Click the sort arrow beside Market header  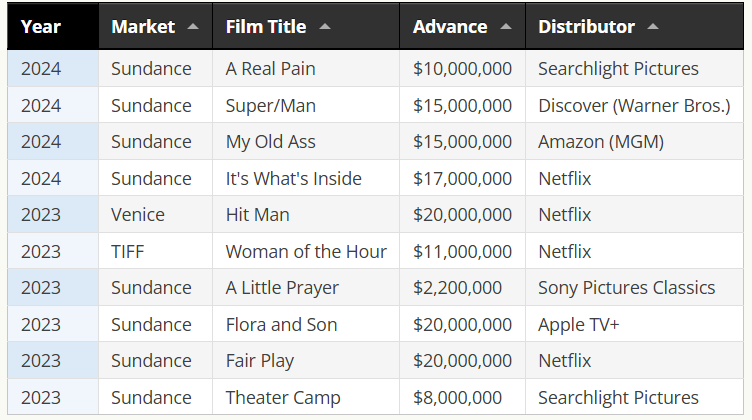pyautogui.click(x=192, y=26)
